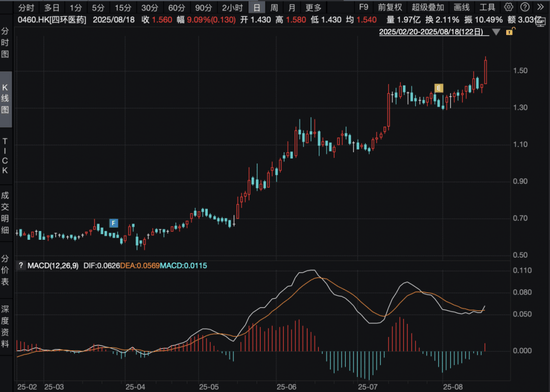This screenshot has height=392, width=550.
Task: Open the 画线 drawing tools
Action: 461,7
